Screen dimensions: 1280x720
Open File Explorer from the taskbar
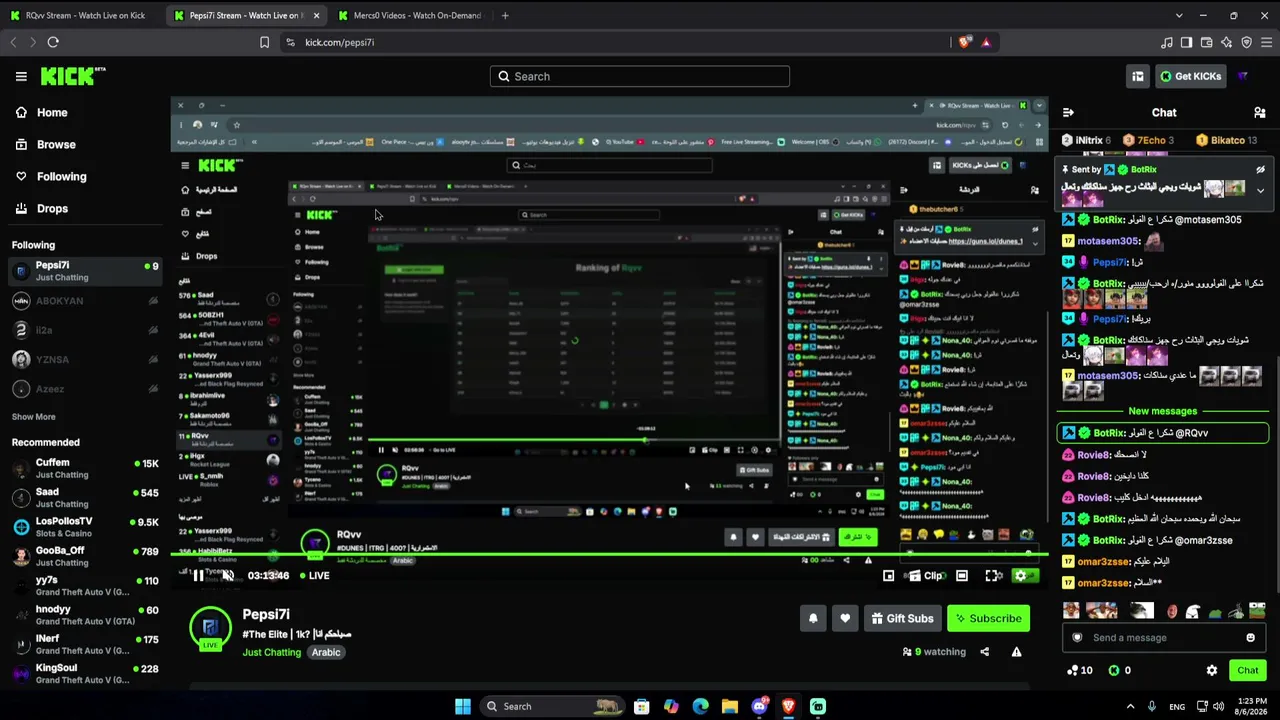[x=730, y=706]
